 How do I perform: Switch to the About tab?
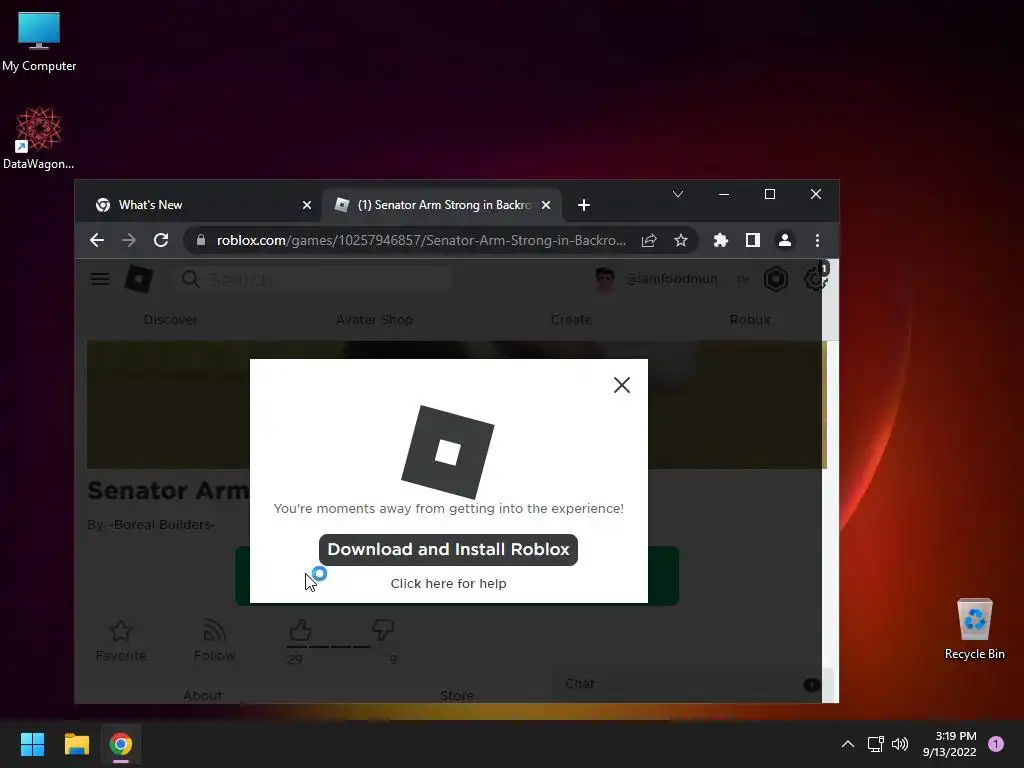coord(202,696)
